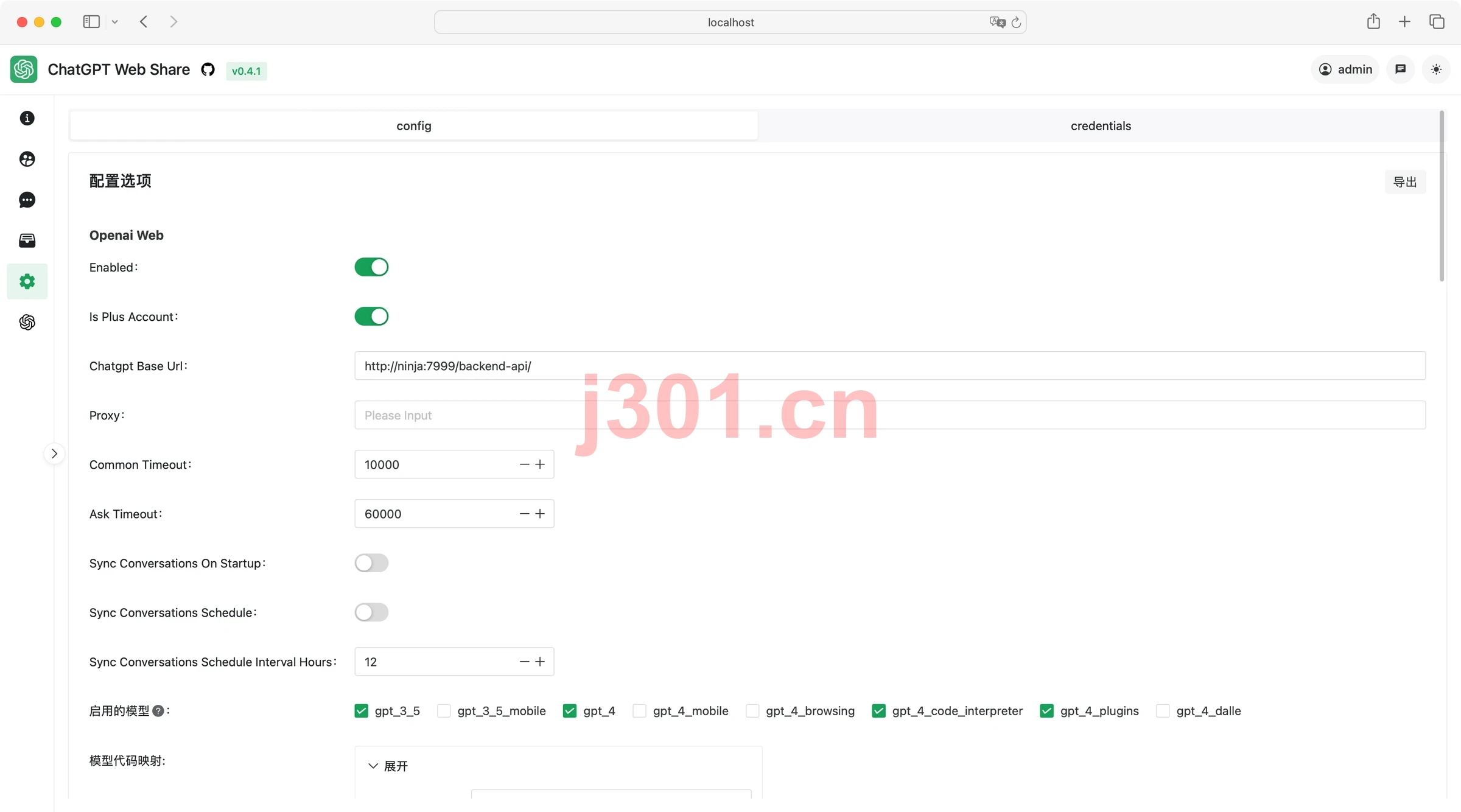
Task: Expand the collapsed sidebar with the arrow
Action: [x=54, y=453]
